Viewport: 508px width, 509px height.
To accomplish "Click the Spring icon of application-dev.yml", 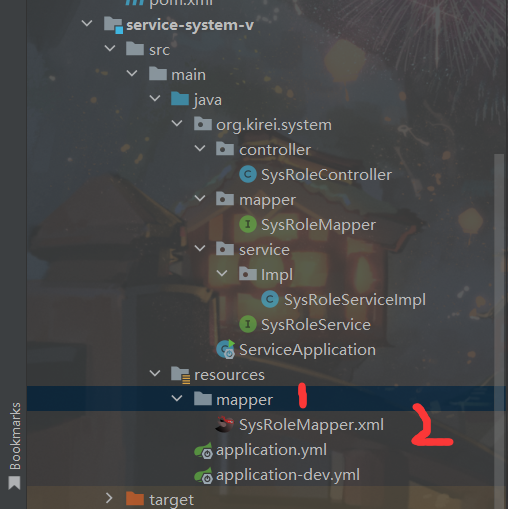I will point(203,475).
